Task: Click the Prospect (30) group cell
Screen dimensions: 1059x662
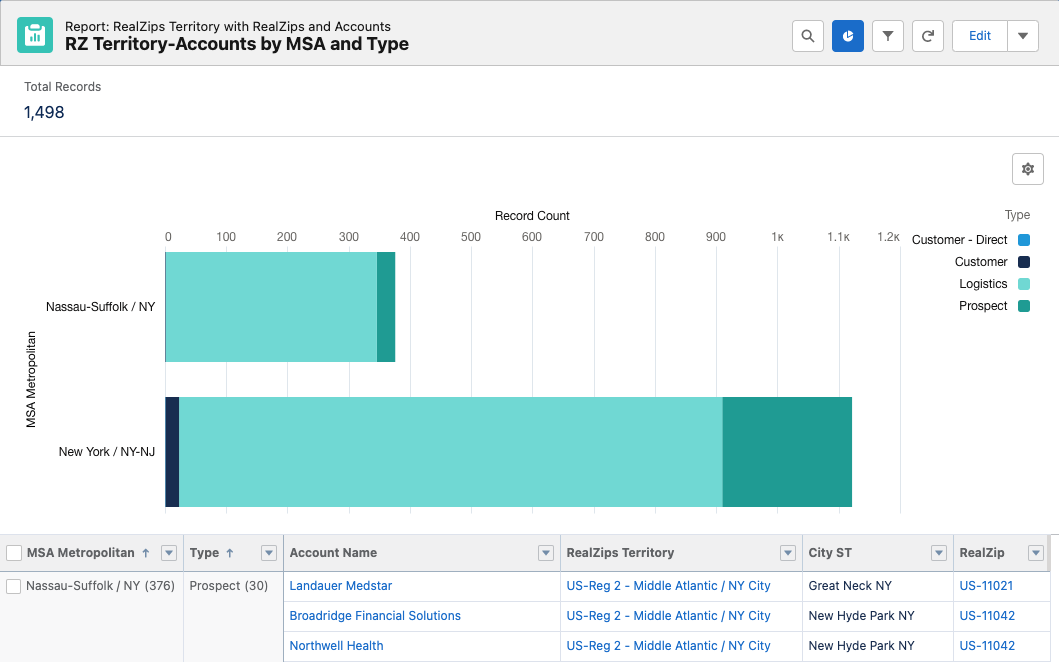Action: click(x=228, y=586)
